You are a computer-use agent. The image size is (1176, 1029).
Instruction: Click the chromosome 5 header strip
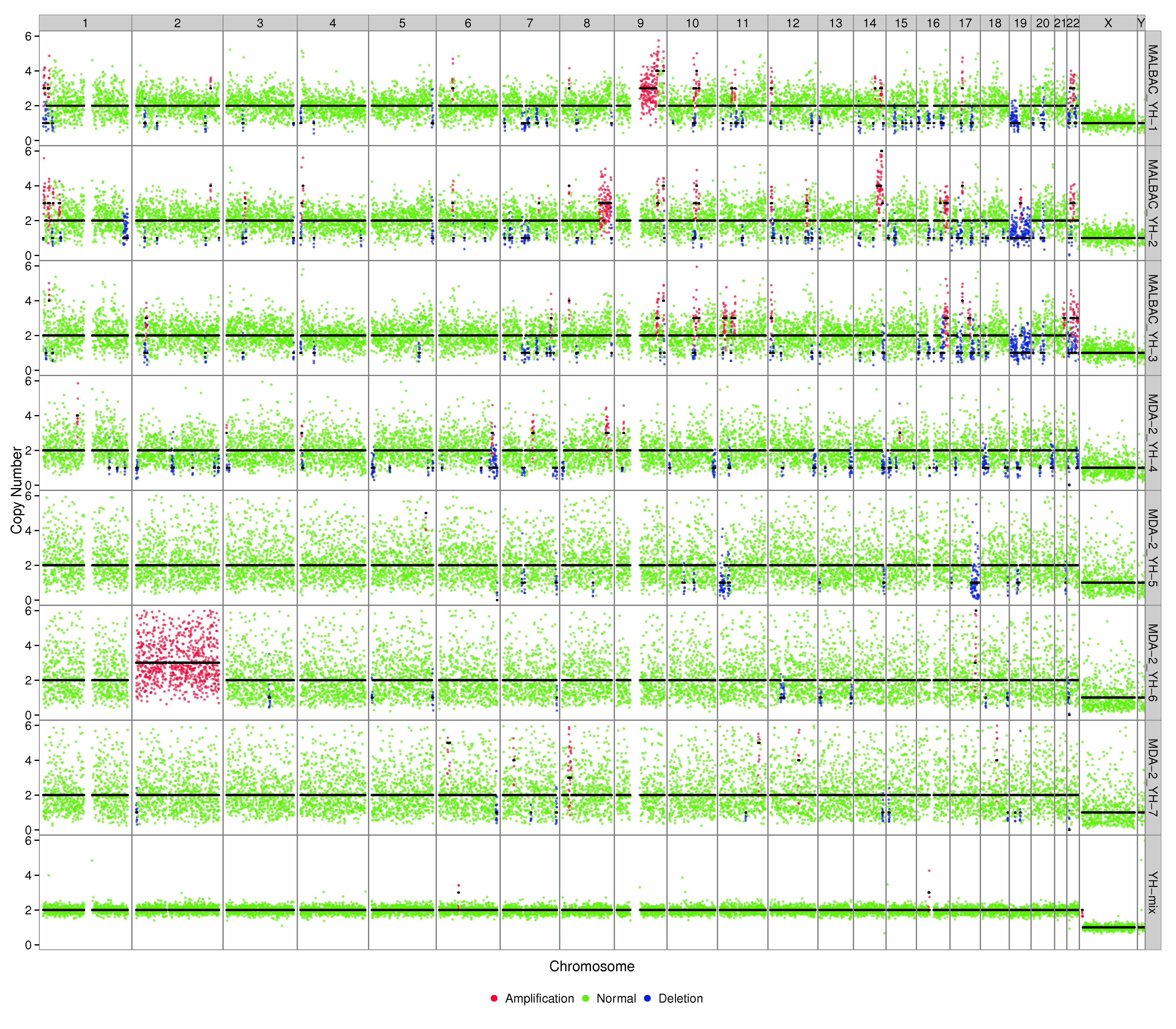click(x=403, y=23)
